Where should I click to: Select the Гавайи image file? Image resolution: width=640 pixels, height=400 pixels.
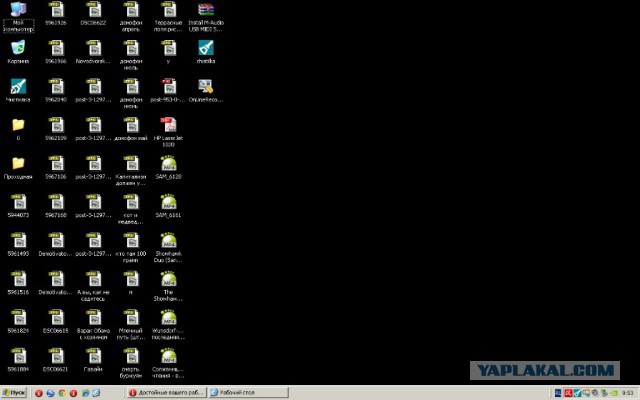pos(93,360)
